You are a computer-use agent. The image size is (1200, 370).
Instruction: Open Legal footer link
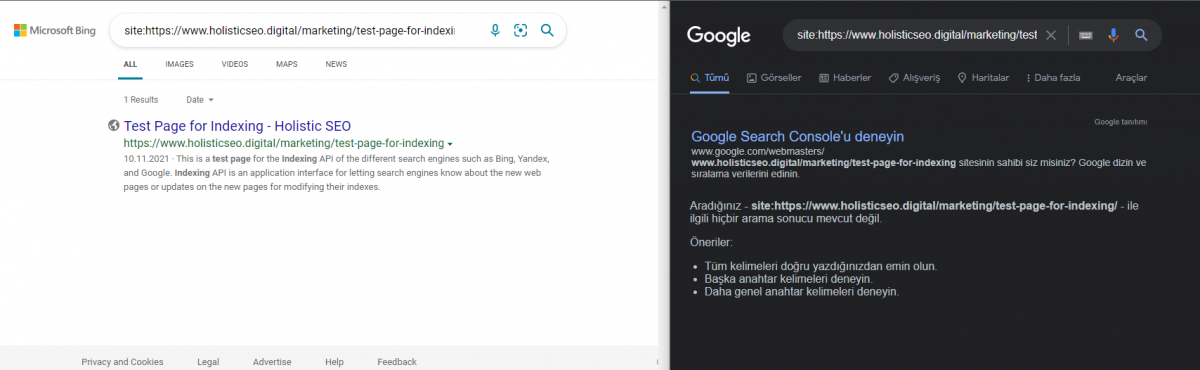(x=208, y=362)
